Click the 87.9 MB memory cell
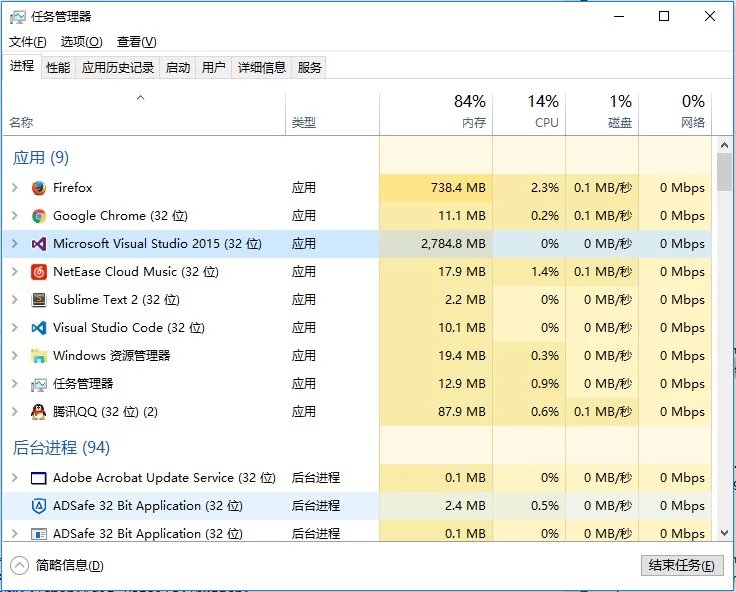Viewport: 736px width, 592px height. [436, 412]
